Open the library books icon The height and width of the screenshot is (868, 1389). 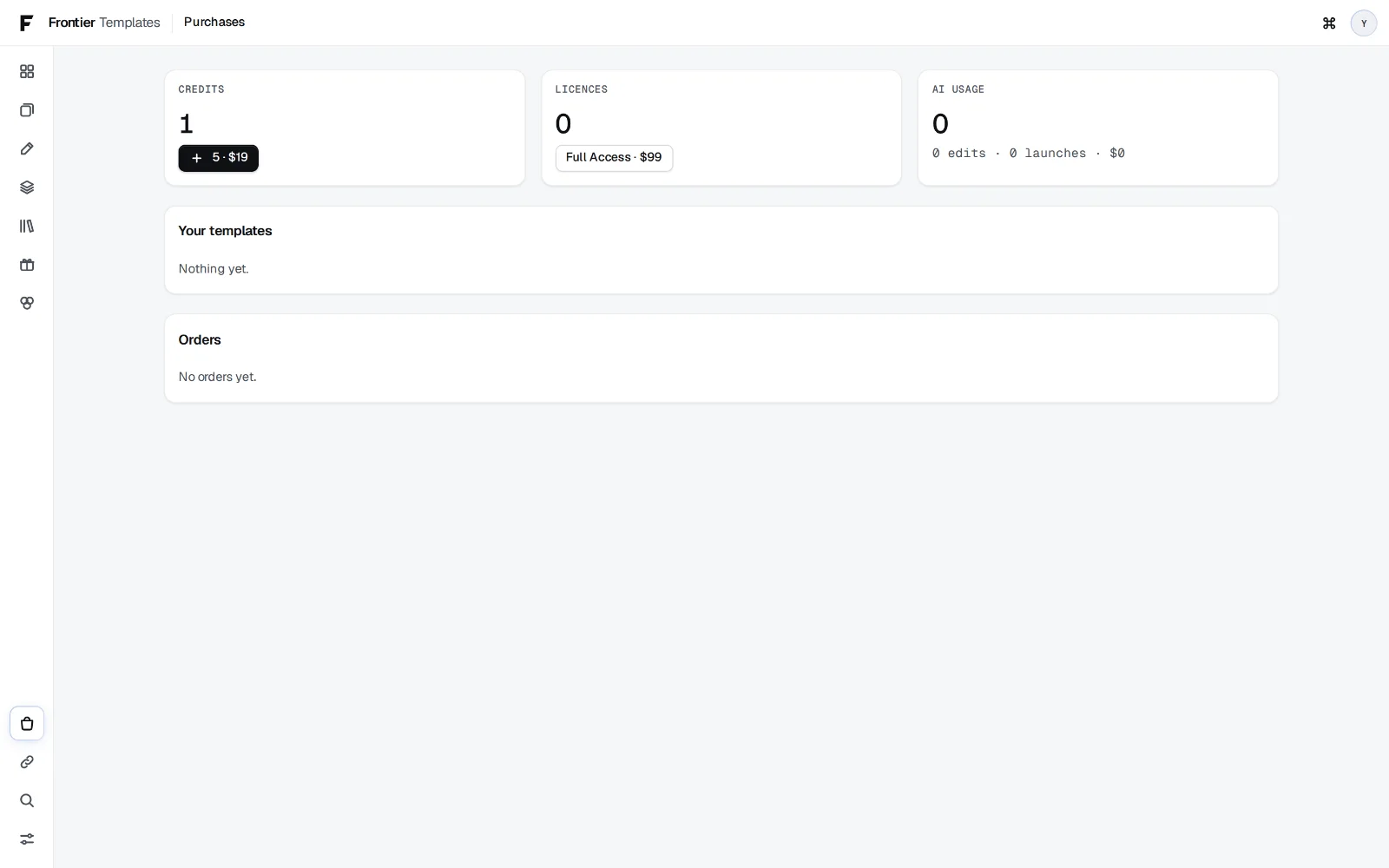(x=27, y=226)
